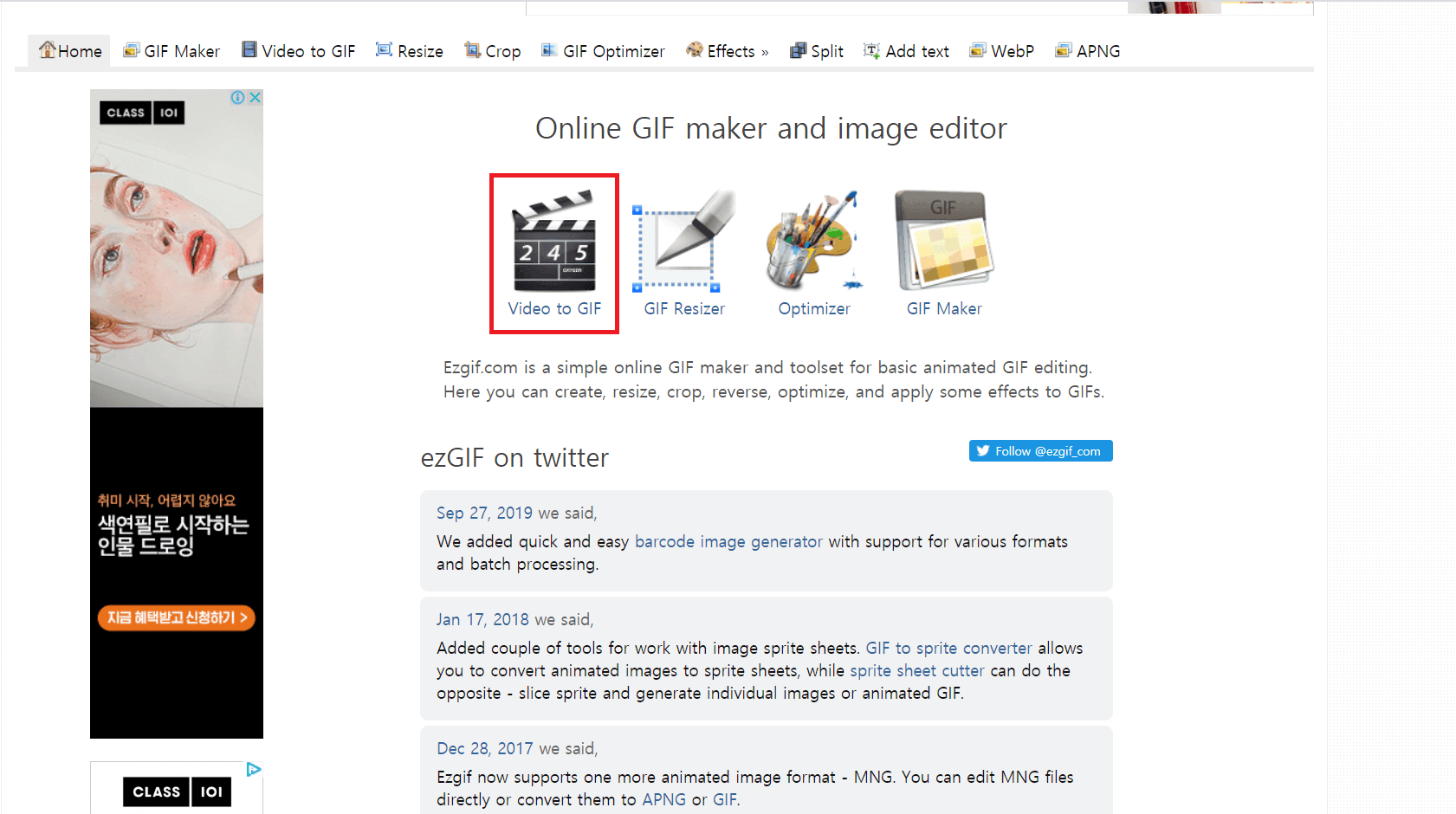Open the GIF Maker icon
1456x814 pixels.
944,241
